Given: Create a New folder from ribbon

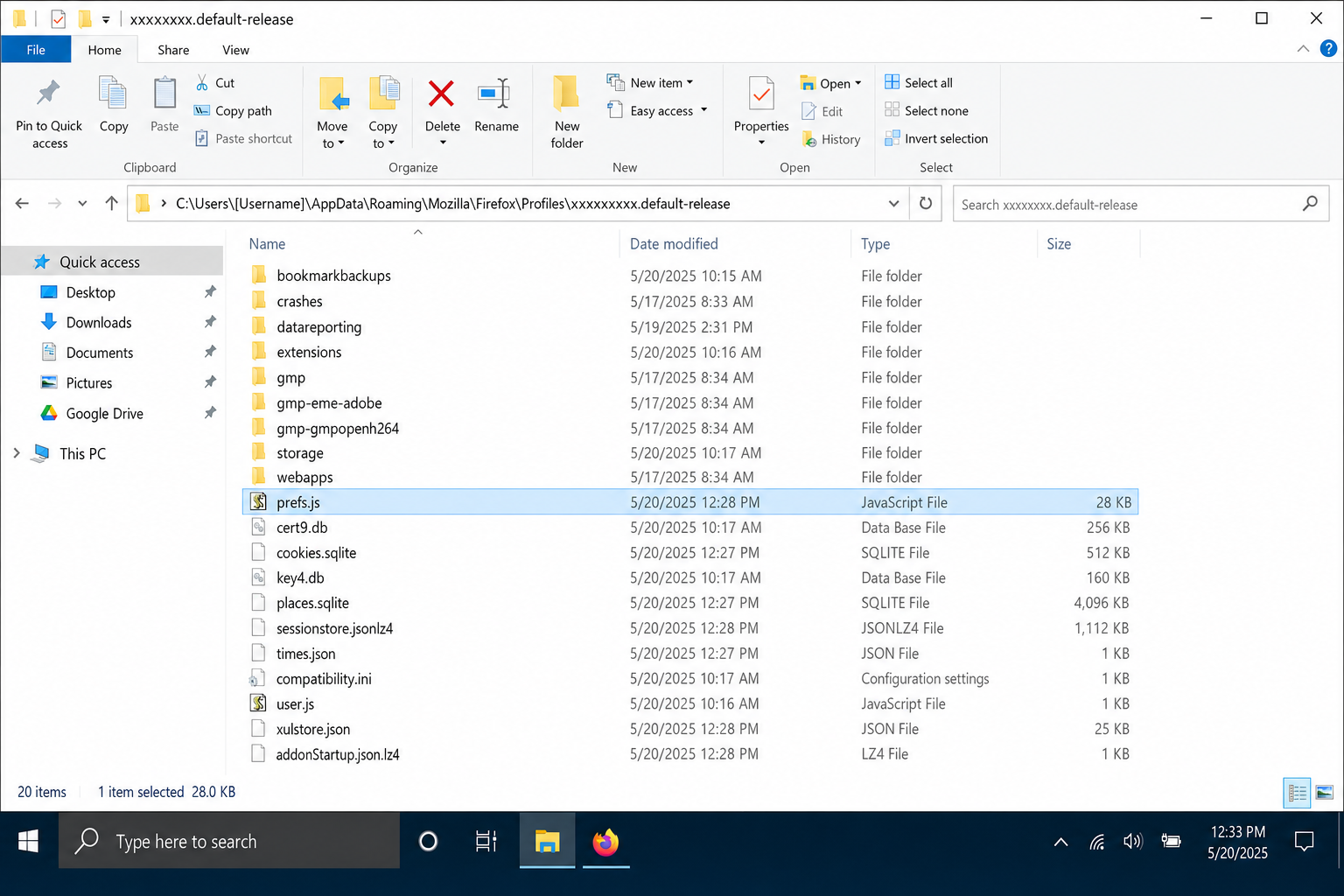Looking at the screenshot, I should click(x=566, y=111).
